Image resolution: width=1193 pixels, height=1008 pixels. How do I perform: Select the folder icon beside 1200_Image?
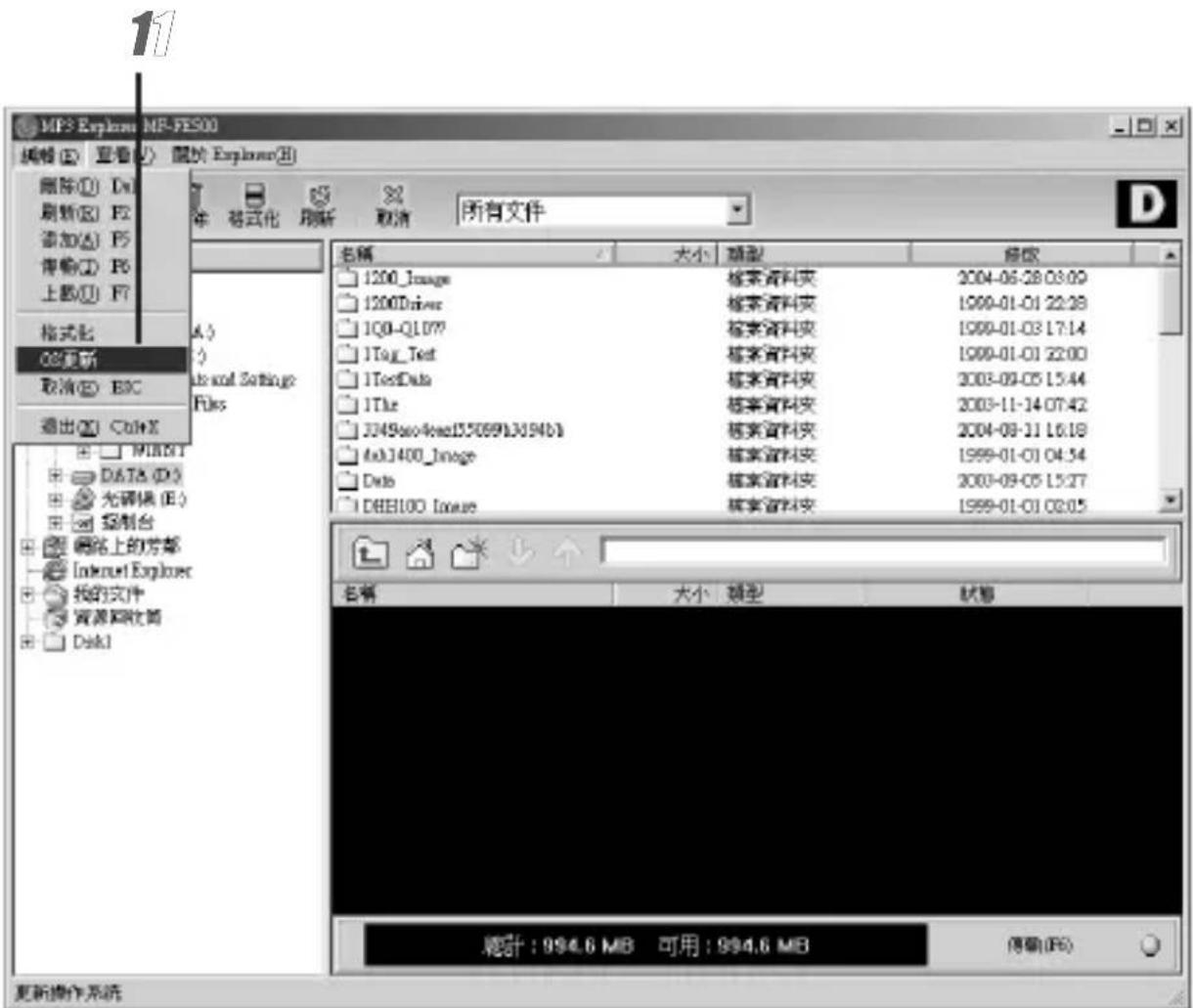347,279
